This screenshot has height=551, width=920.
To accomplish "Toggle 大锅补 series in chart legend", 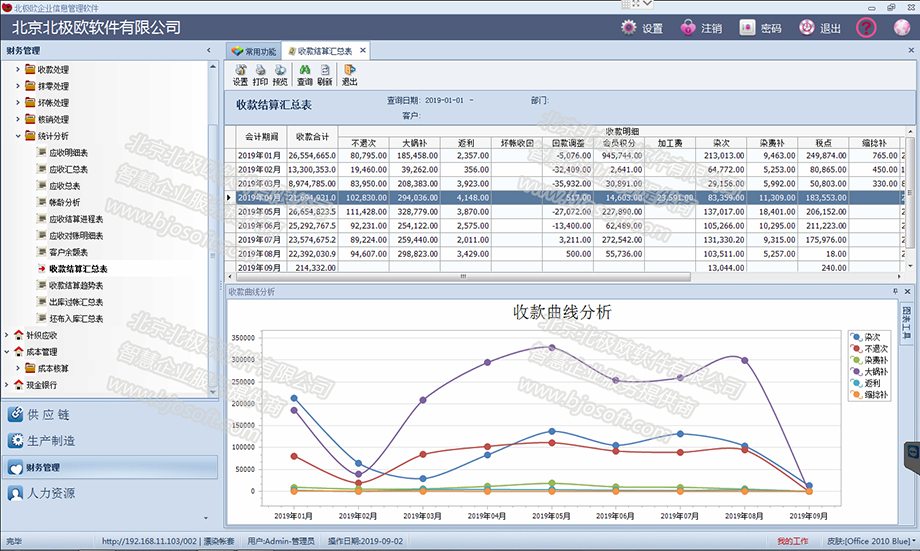I will pyautogui.click(x=870, y=371).
